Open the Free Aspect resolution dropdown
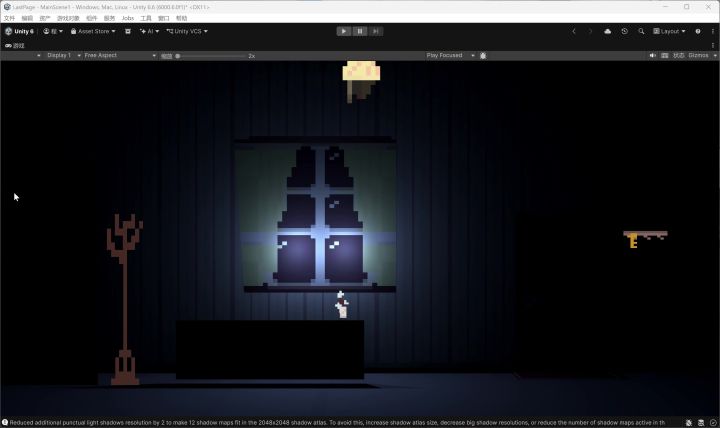This screenshot has width=720, height=428. pyautogui.click(x=120, y=56)
